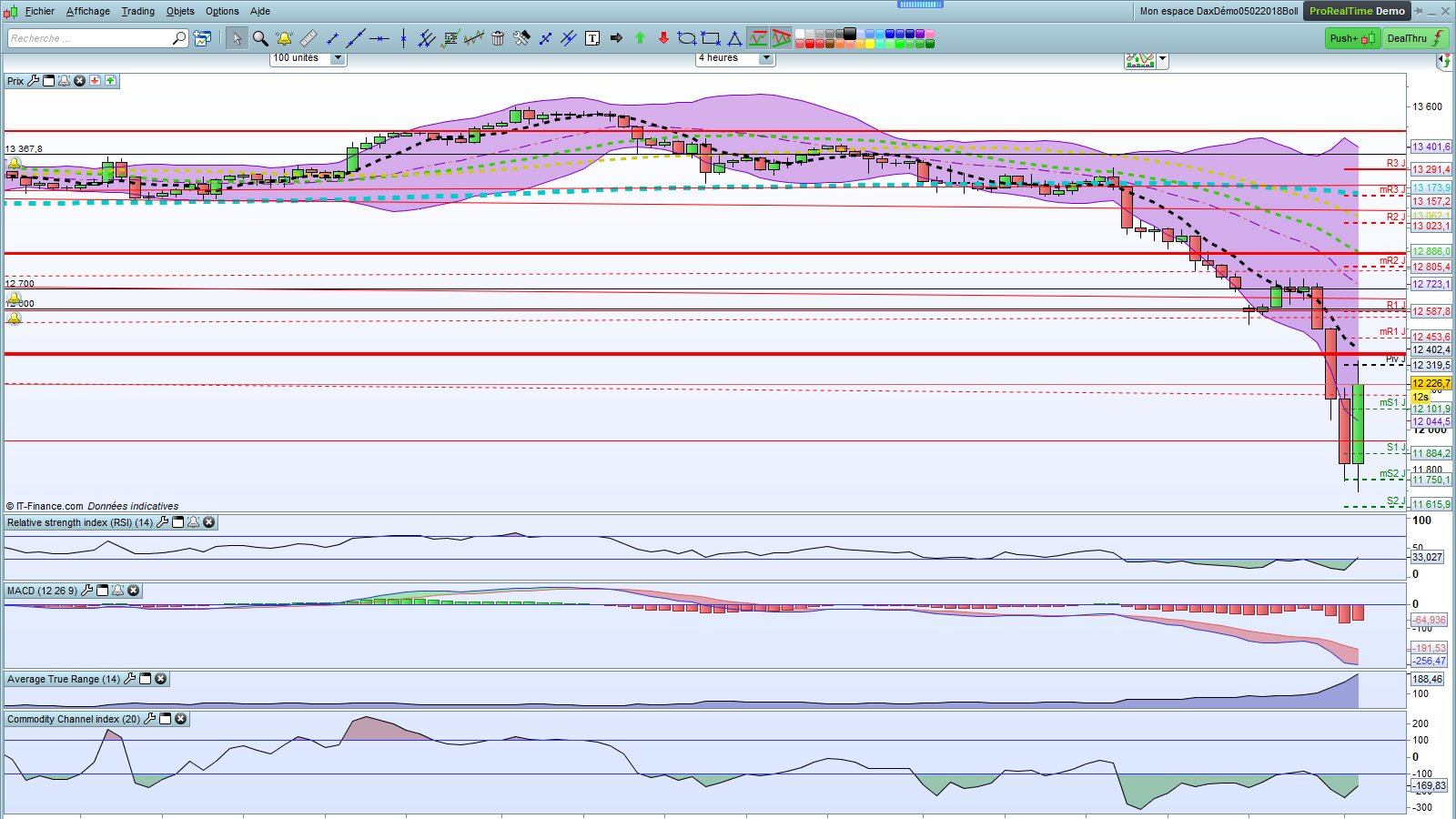This screenshot has width=1456, height=819.
Task: Click the ProRealTime Demo label
Action: point(1357,11)
